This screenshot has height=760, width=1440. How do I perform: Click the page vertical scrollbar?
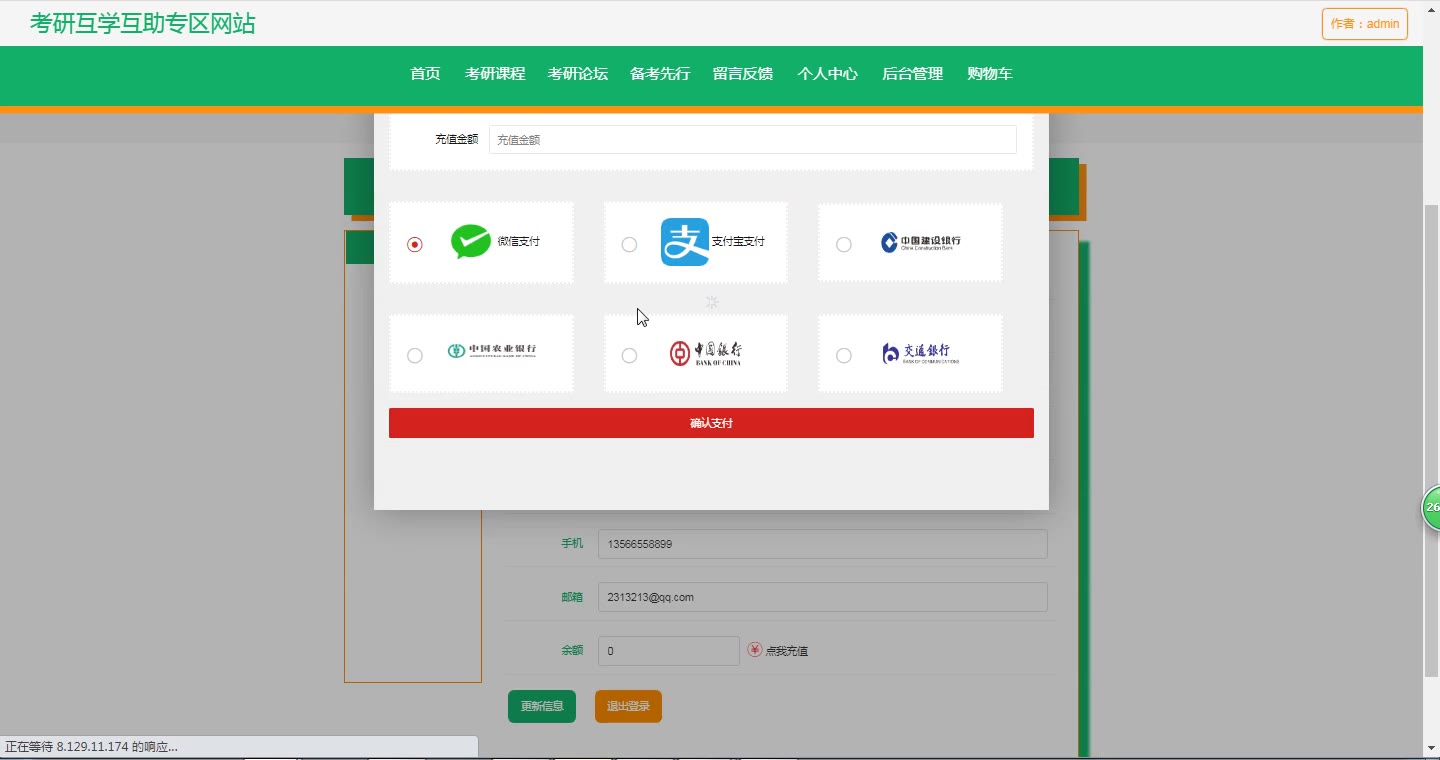click(1431, 440)
